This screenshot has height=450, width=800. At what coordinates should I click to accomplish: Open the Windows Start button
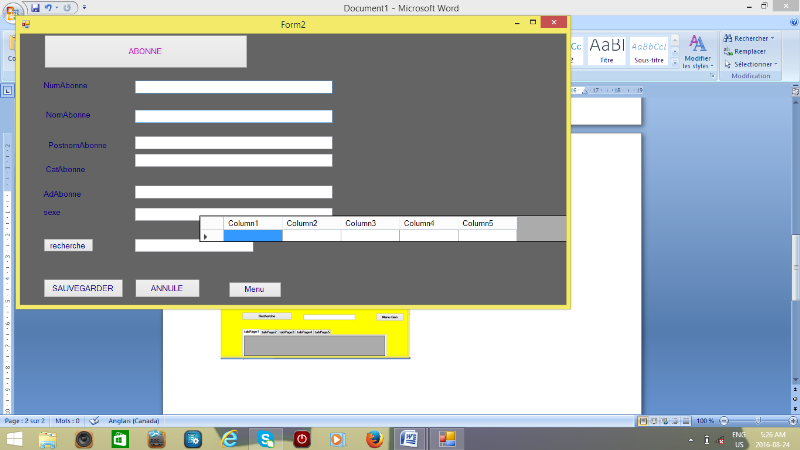14,439
